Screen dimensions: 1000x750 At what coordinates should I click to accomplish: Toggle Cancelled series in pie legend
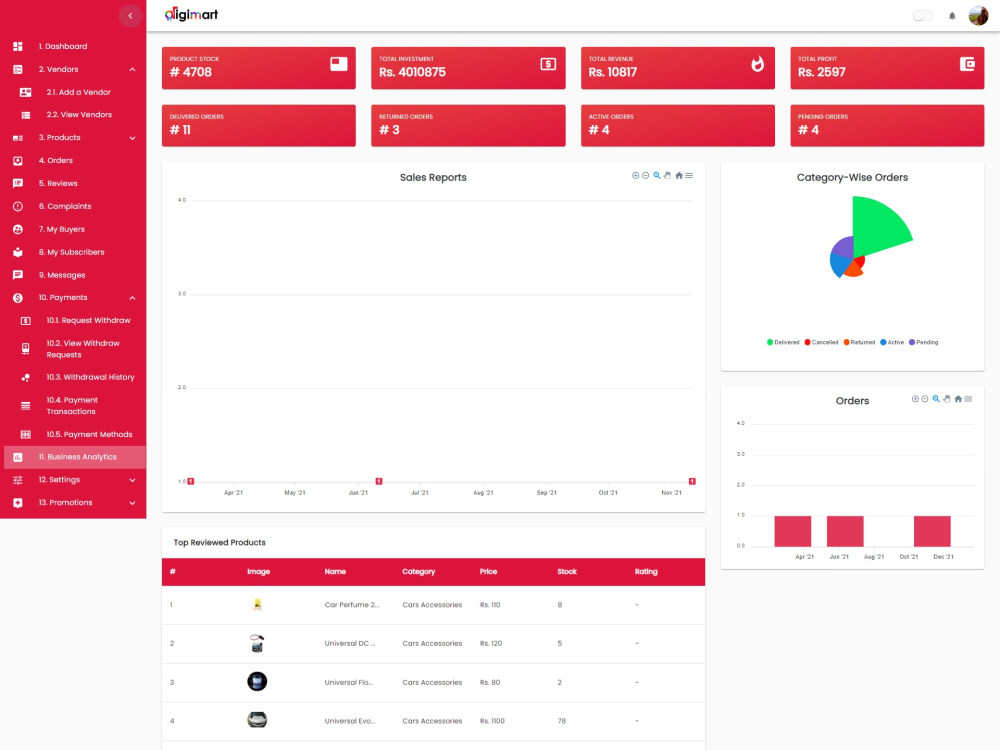pyautogui.click(x=821, y=342)
